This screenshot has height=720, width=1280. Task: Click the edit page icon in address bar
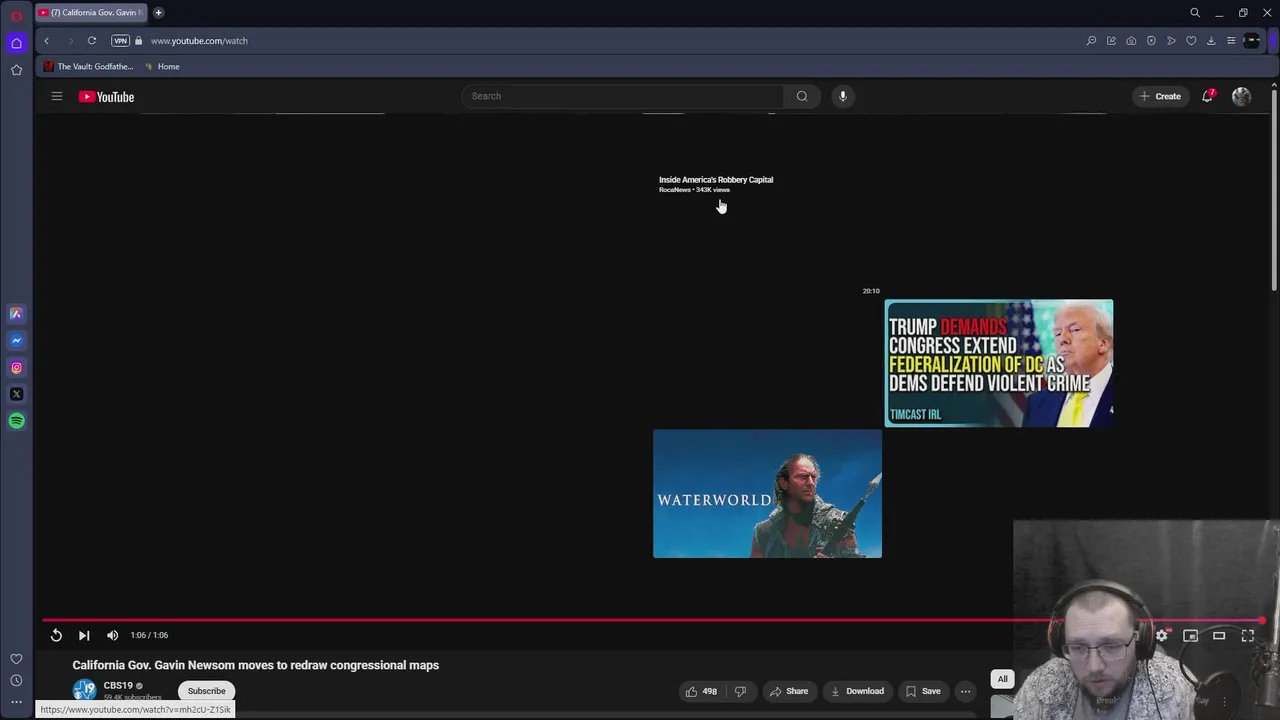pyautogui.click(x=1111, y=41)
